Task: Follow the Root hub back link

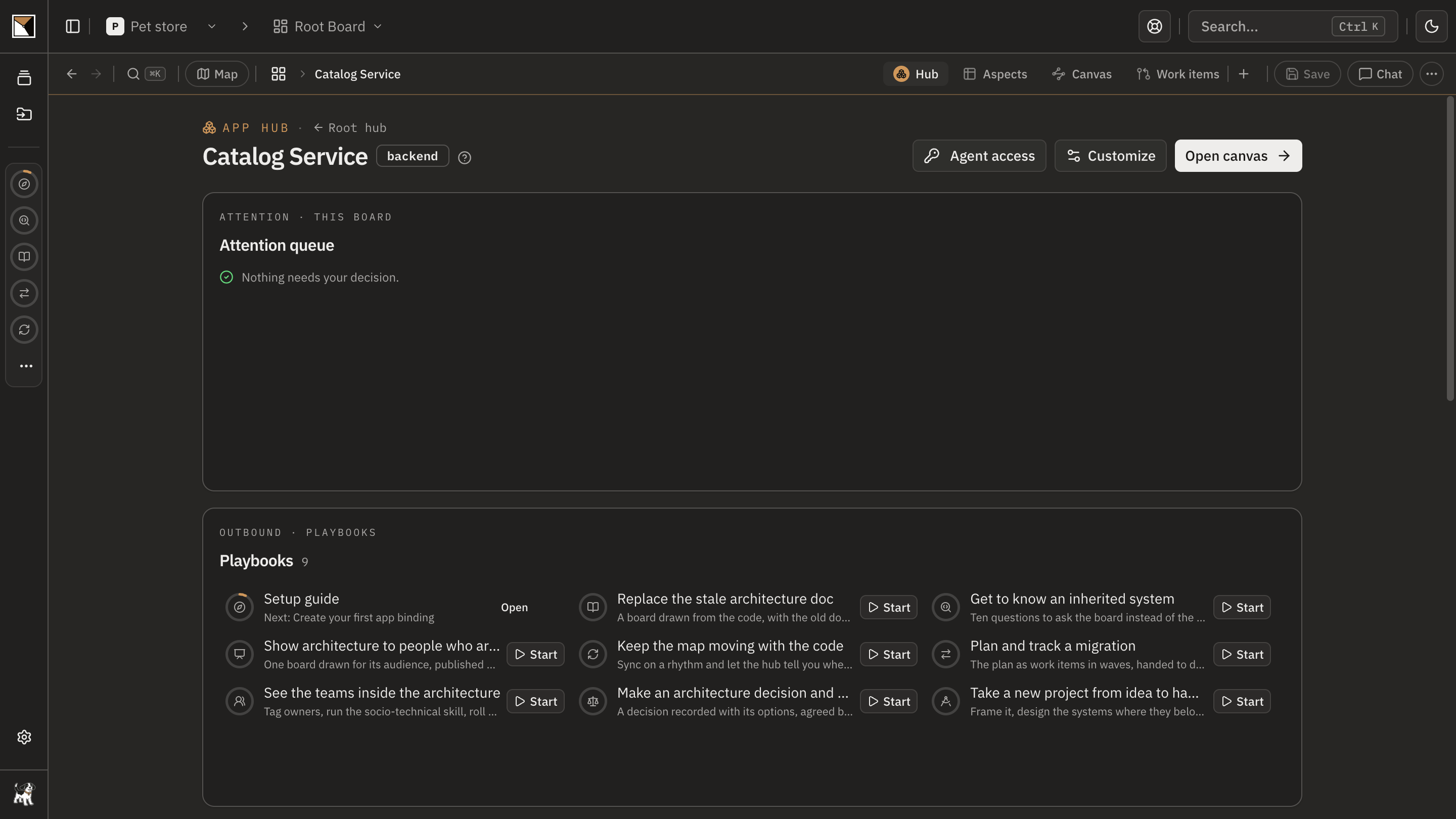Action: [350, 128]
